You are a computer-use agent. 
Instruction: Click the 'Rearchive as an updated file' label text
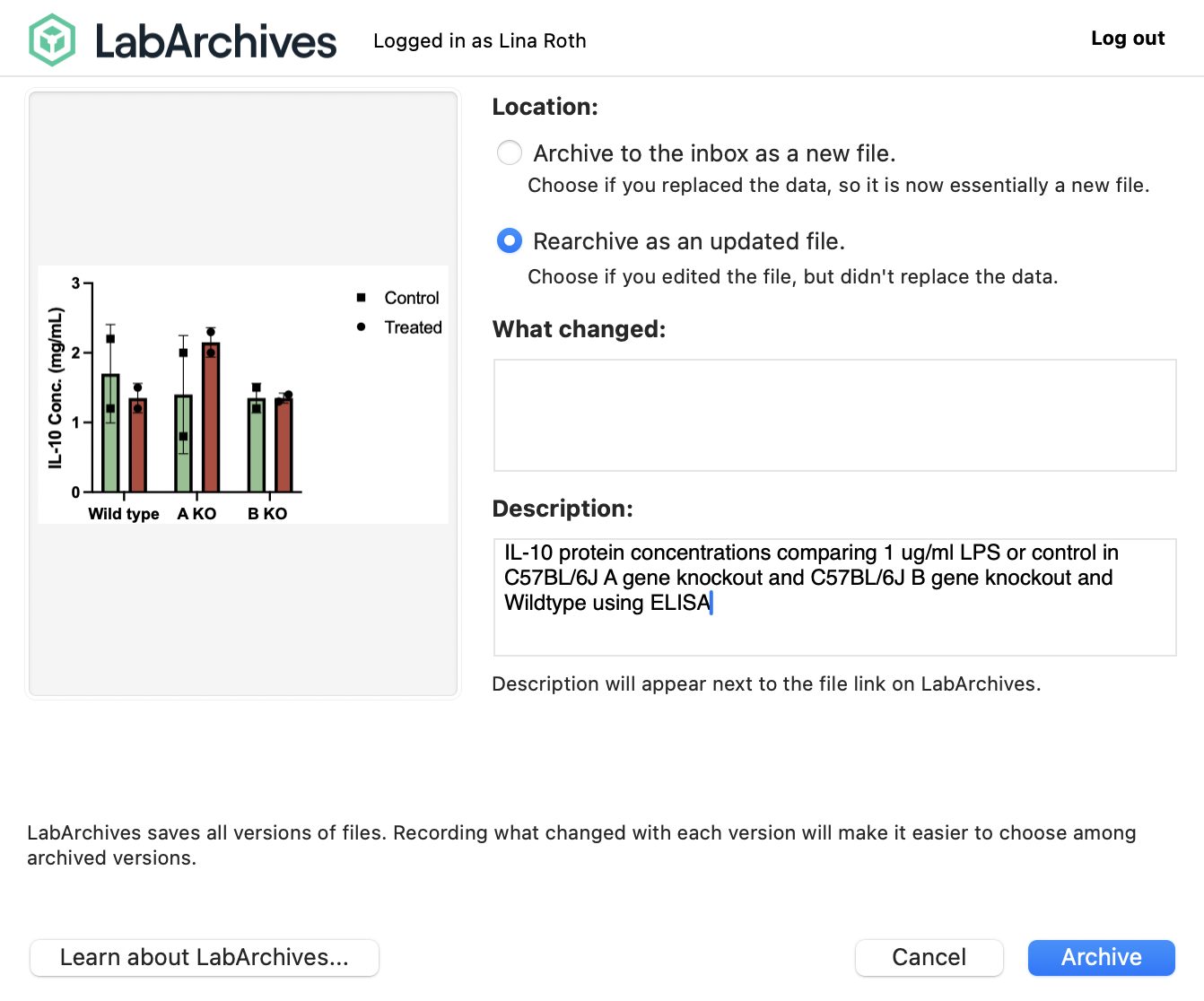[x=688, y=241]
